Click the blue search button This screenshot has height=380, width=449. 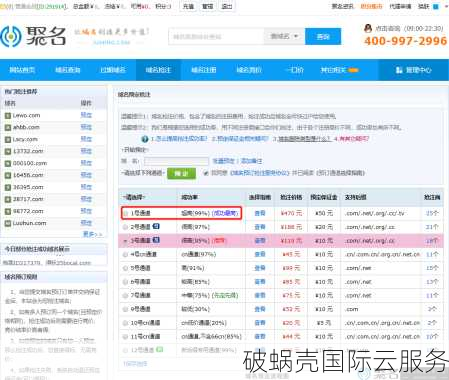point(323,36)
